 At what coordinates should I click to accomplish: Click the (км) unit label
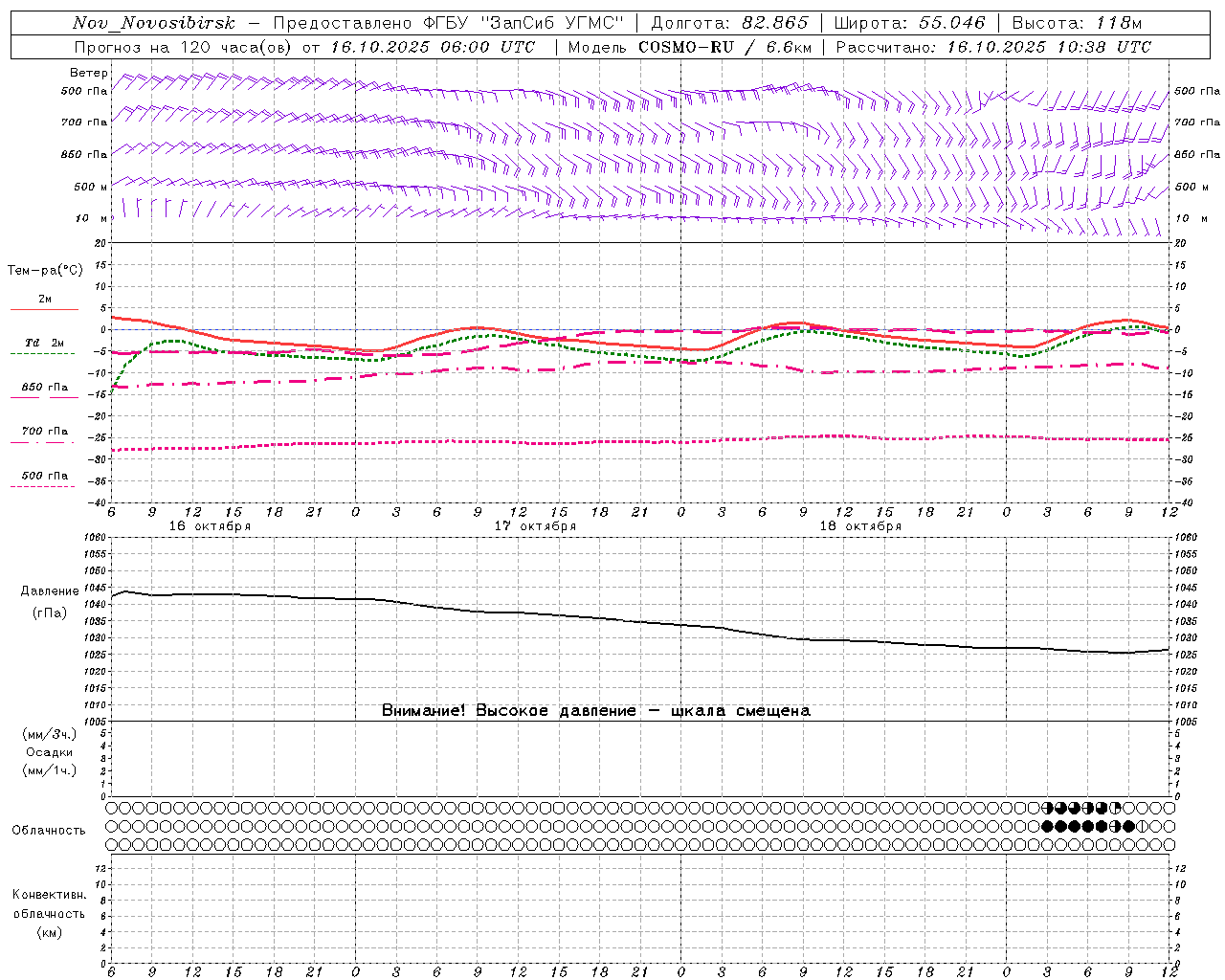(49, 932)
